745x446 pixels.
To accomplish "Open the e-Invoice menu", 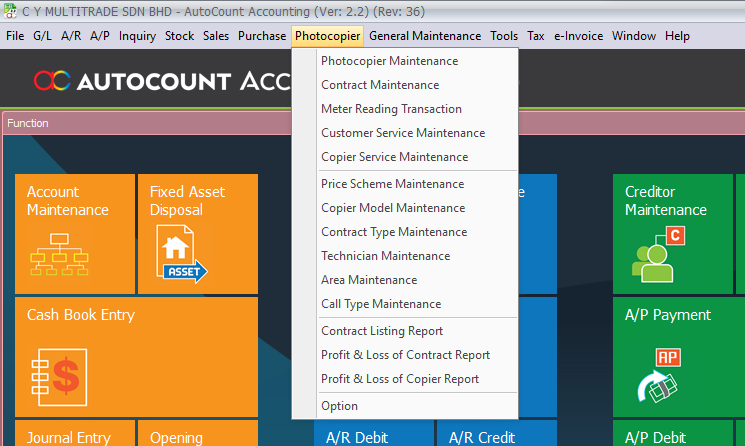I will tap(578, 36).
